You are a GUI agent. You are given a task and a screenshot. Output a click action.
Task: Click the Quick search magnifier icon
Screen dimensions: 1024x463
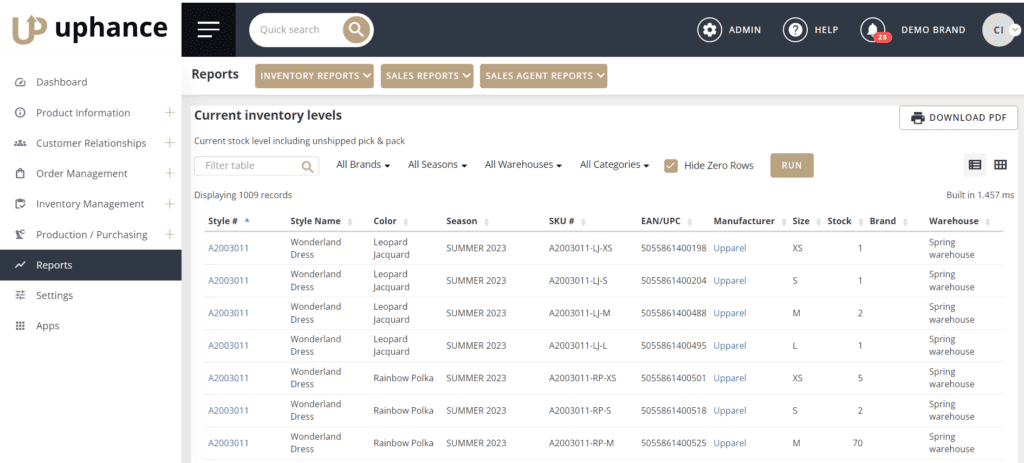[356, 29]
